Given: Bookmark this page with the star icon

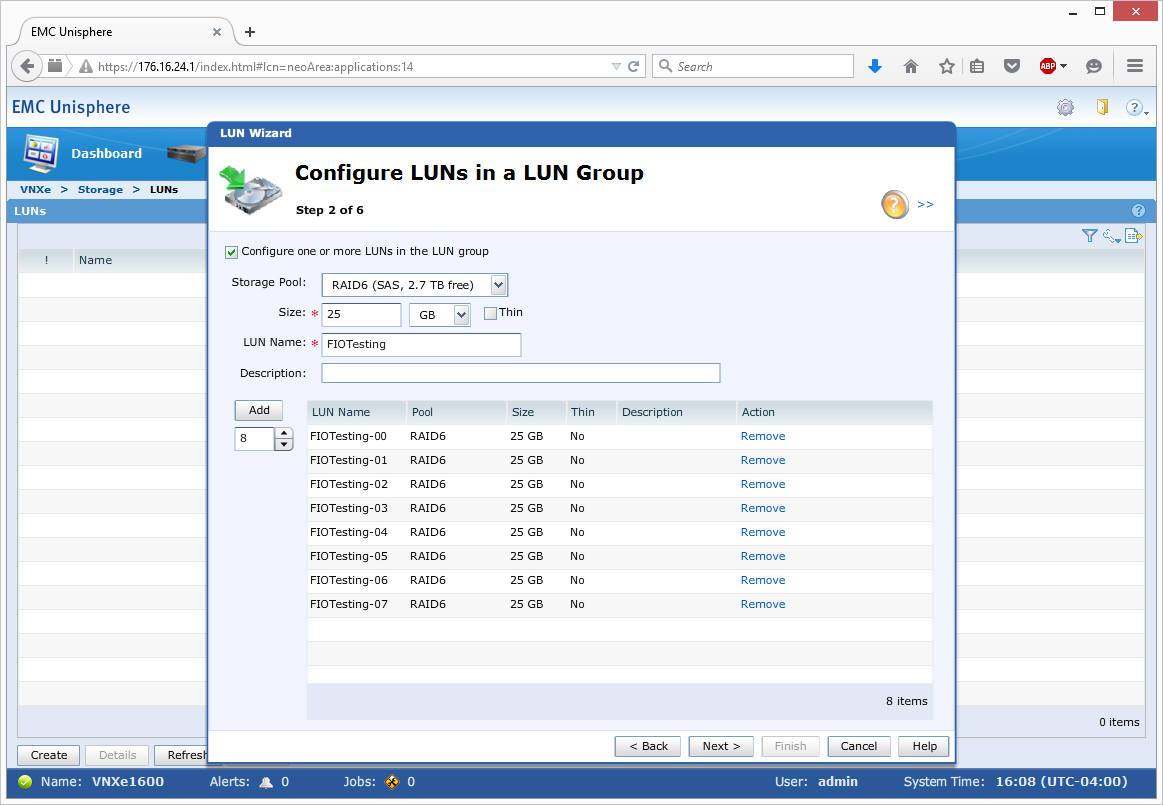Looking at the screenshot, I should [946, 66].
